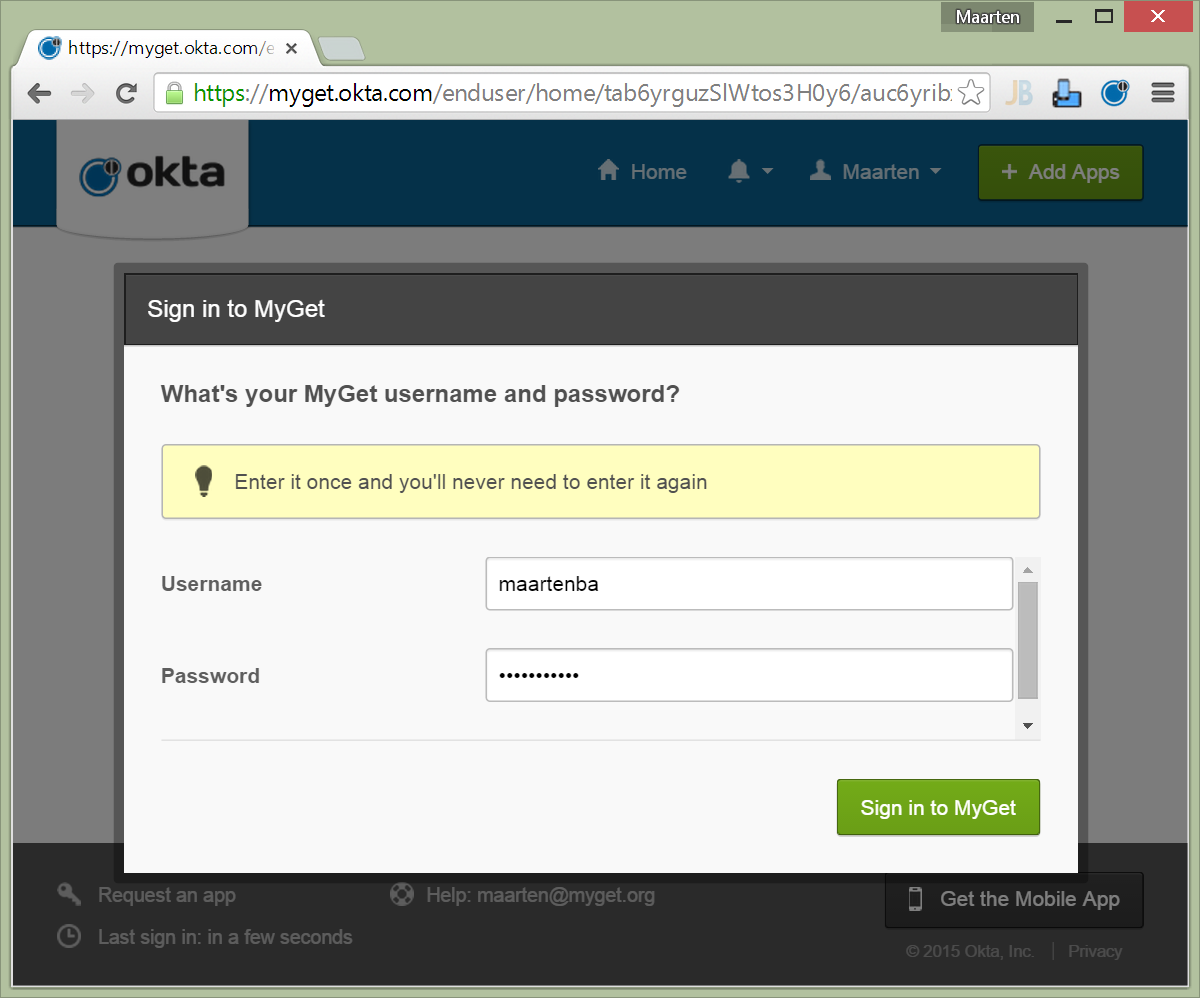Click the Okta browser extension icon
The width and height of the screenshot is (1200, 998).
(1114, 94)
